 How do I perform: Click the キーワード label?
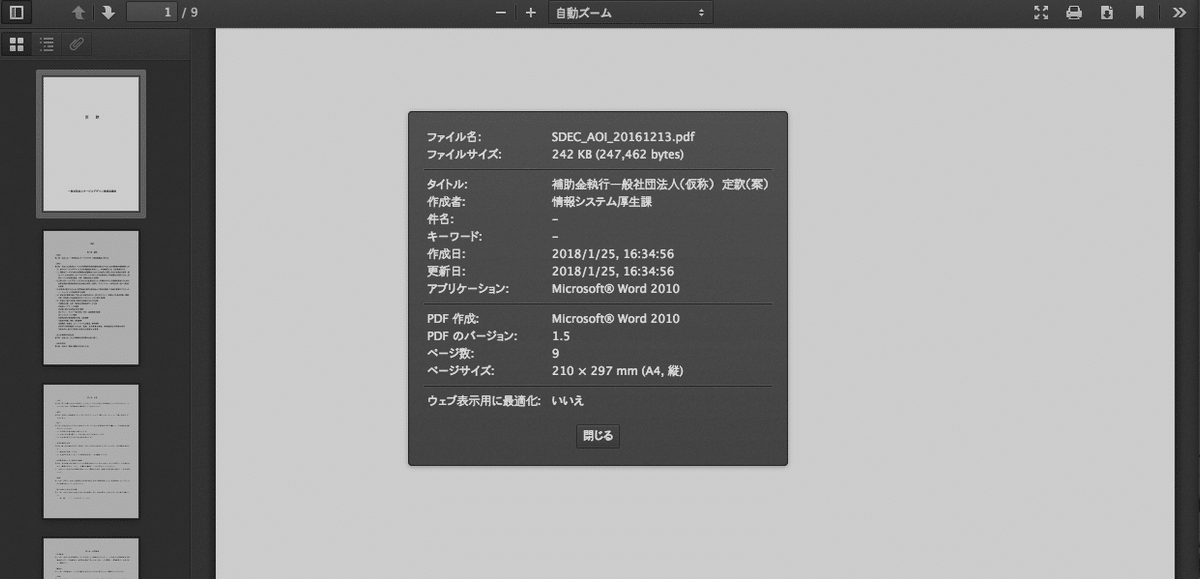[x=455, y=236]
